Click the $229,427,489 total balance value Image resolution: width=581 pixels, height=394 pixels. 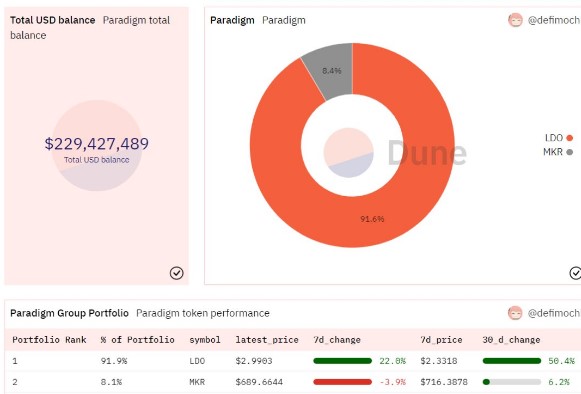tap(97, 144)
